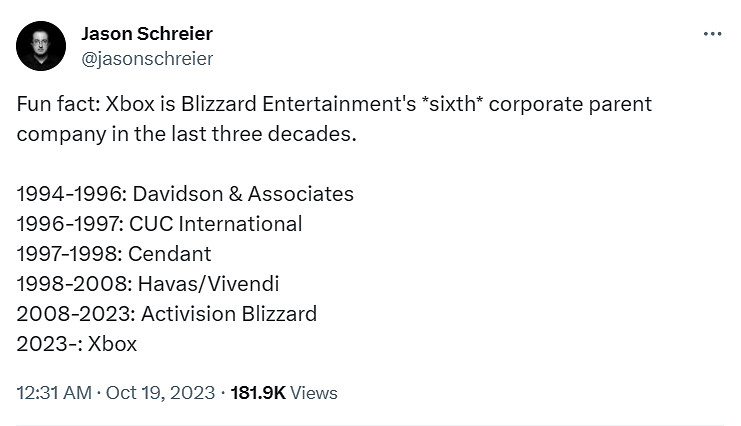The width and height of the screenshot is (741, 426).
Task: Open the three-dot more options menu
Action: (x=712, y=34)
